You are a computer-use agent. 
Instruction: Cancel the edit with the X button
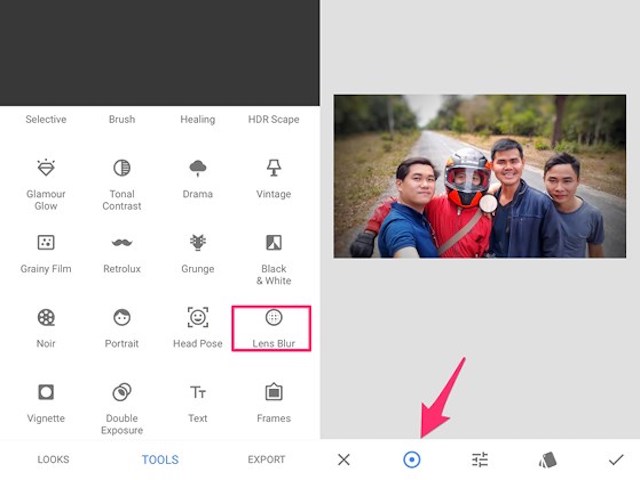click(344, 460)
